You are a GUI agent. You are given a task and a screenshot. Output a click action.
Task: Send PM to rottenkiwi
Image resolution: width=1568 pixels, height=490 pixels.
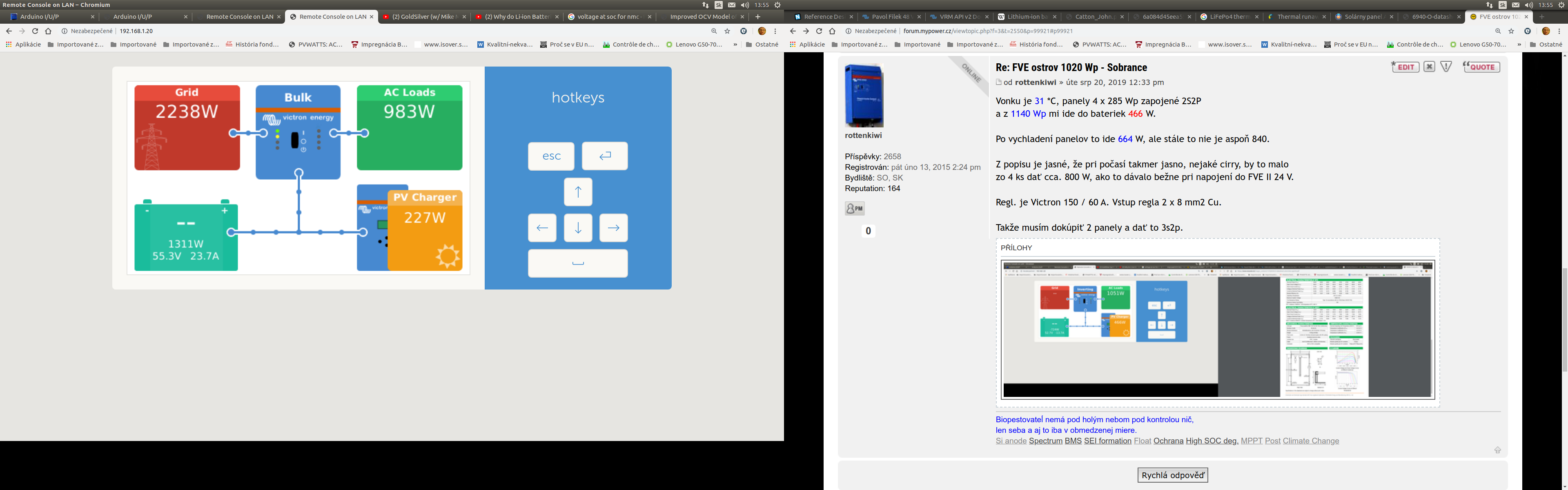[x=855, y=209]
